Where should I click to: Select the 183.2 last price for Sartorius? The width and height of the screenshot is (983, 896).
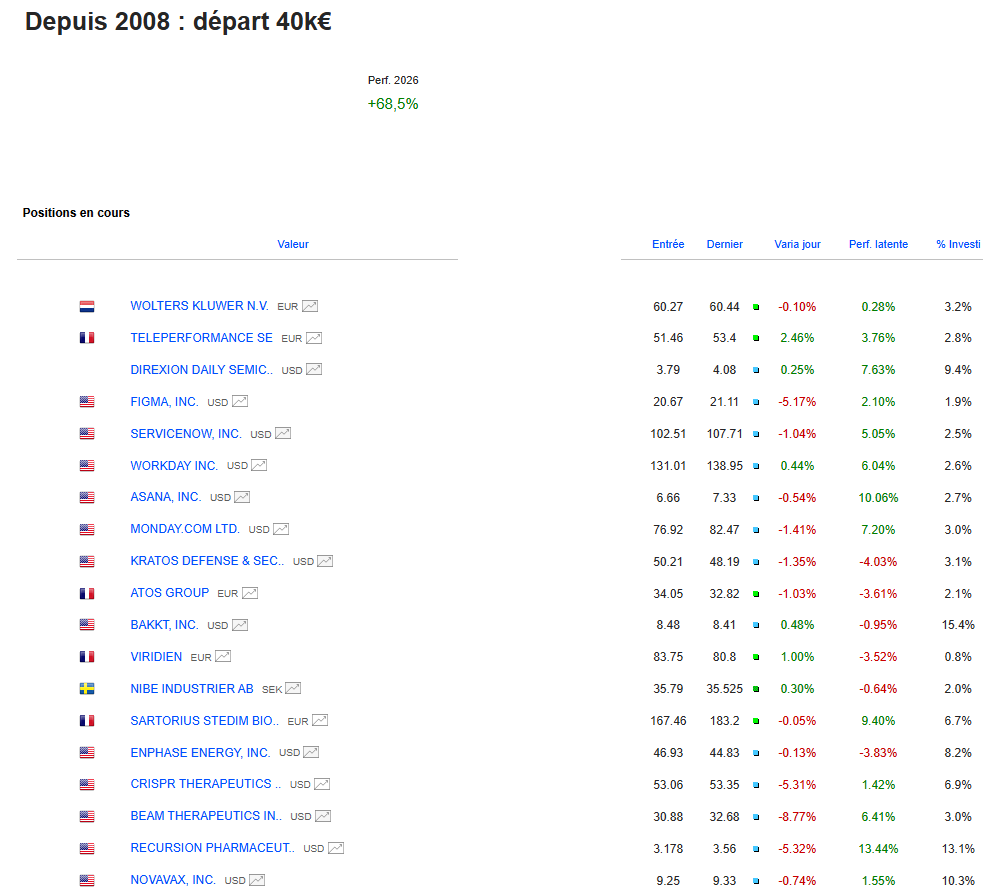tap(724, 721)
